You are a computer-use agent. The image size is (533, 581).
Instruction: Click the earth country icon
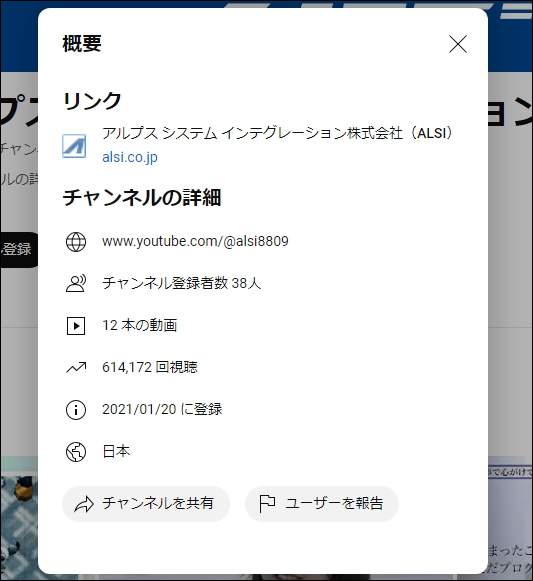coord(76,452)
